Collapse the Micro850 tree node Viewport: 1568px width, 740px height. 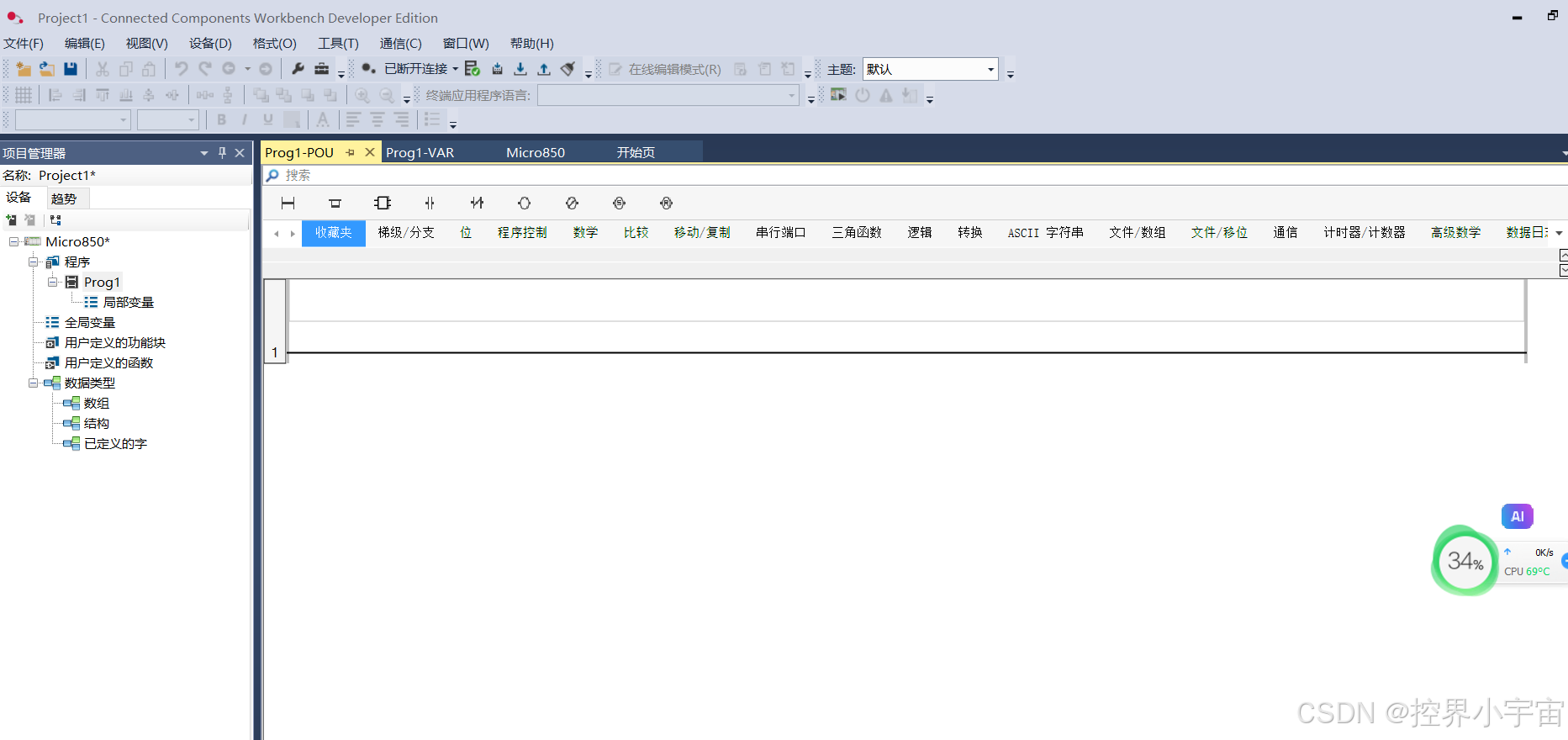(x=13, y=241)
